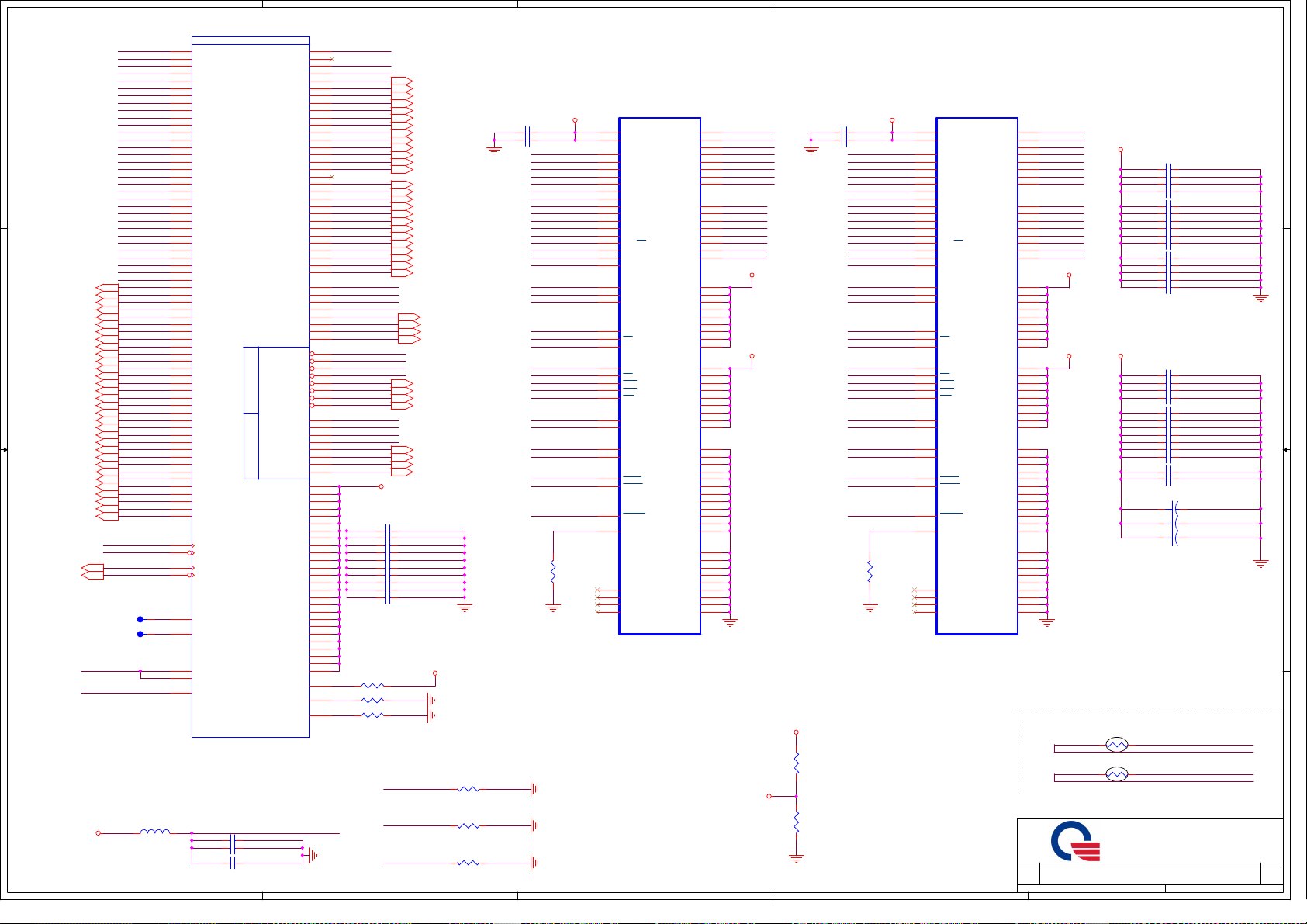Select the capacitor left of the middle chip
Viewport: 1307px width, 924px height.
528,137
